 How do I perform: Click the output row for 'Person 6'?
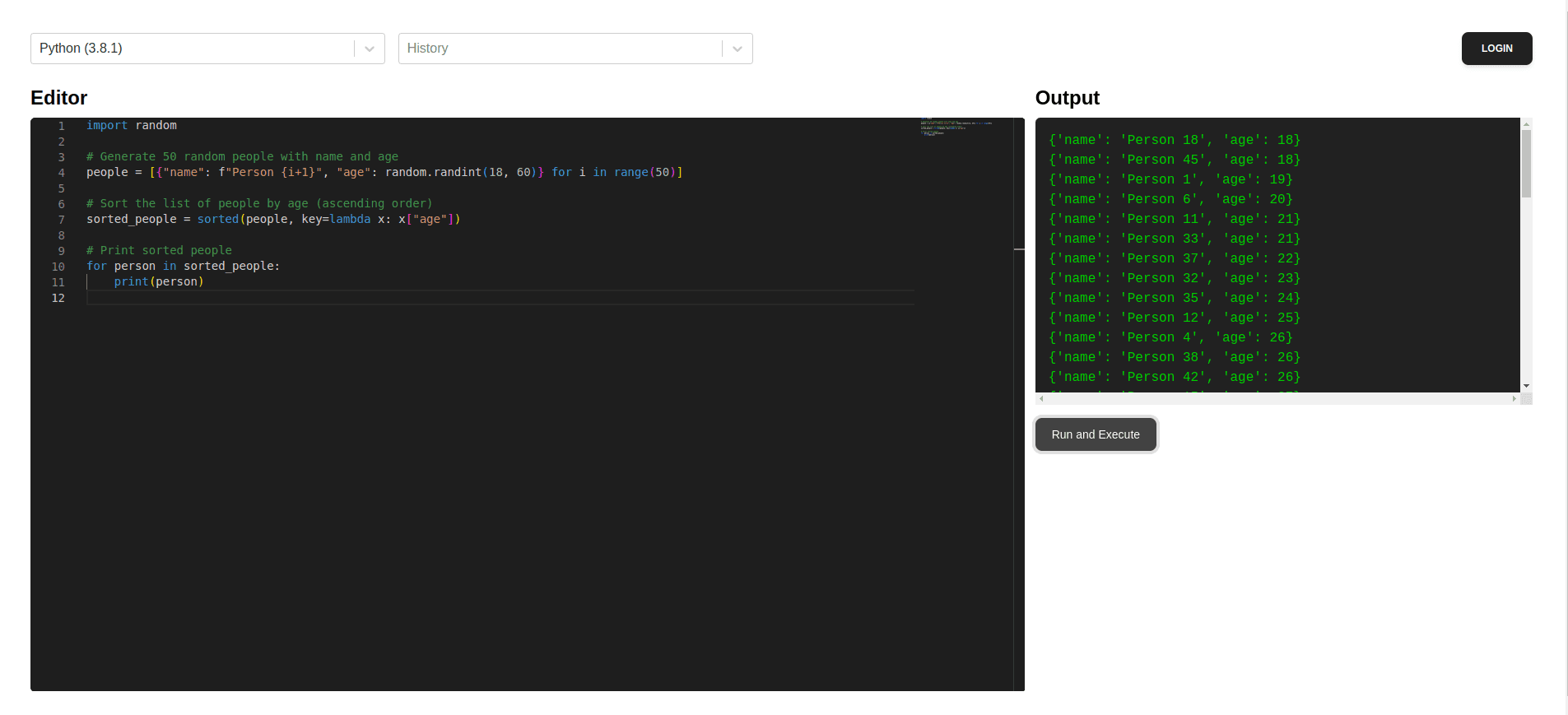click(1170, 199)
